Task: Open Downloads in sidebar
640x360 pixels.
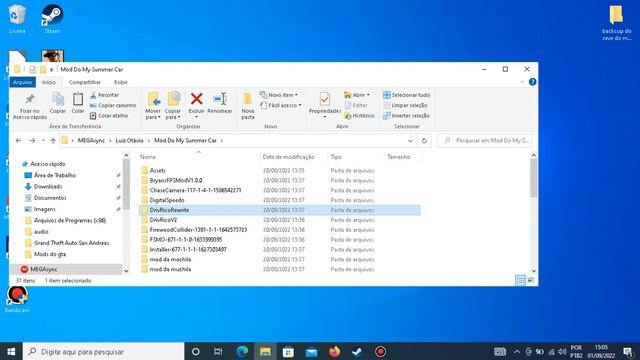Action: (48, 187)
